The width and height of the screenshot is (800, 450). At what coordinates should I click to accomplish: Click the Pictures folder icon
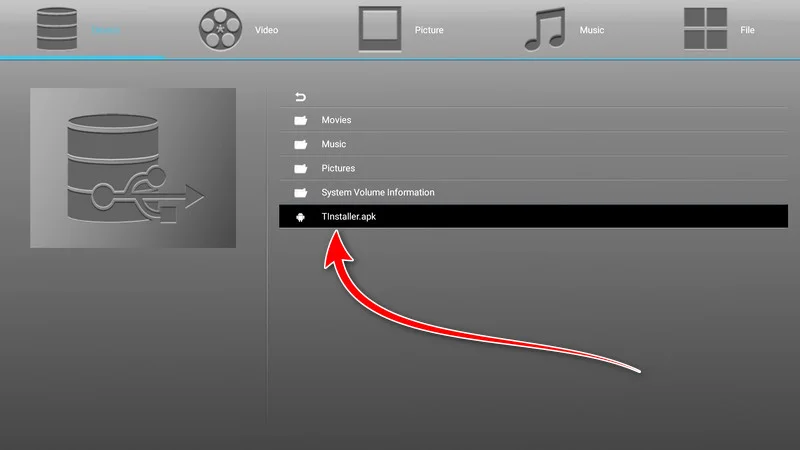[x=301, y=168]
